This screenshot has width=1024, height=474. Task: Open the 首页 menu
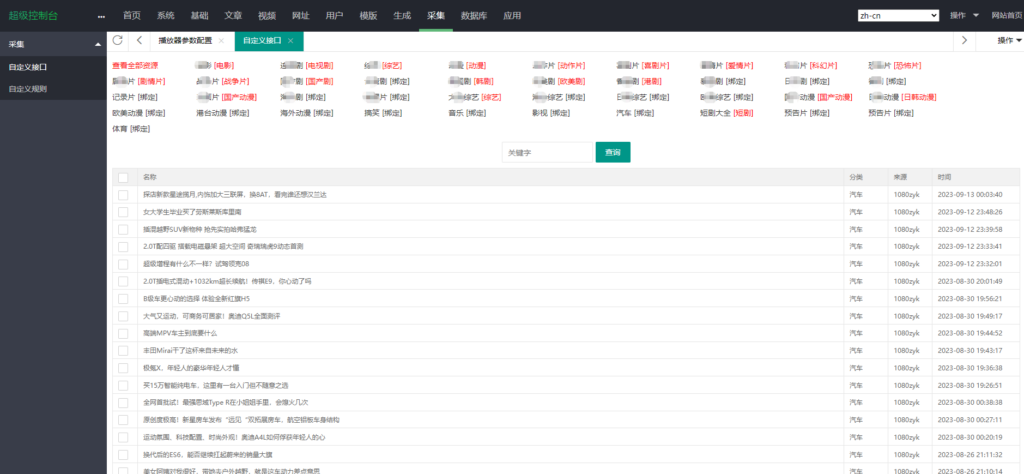[x=132, y=16]
